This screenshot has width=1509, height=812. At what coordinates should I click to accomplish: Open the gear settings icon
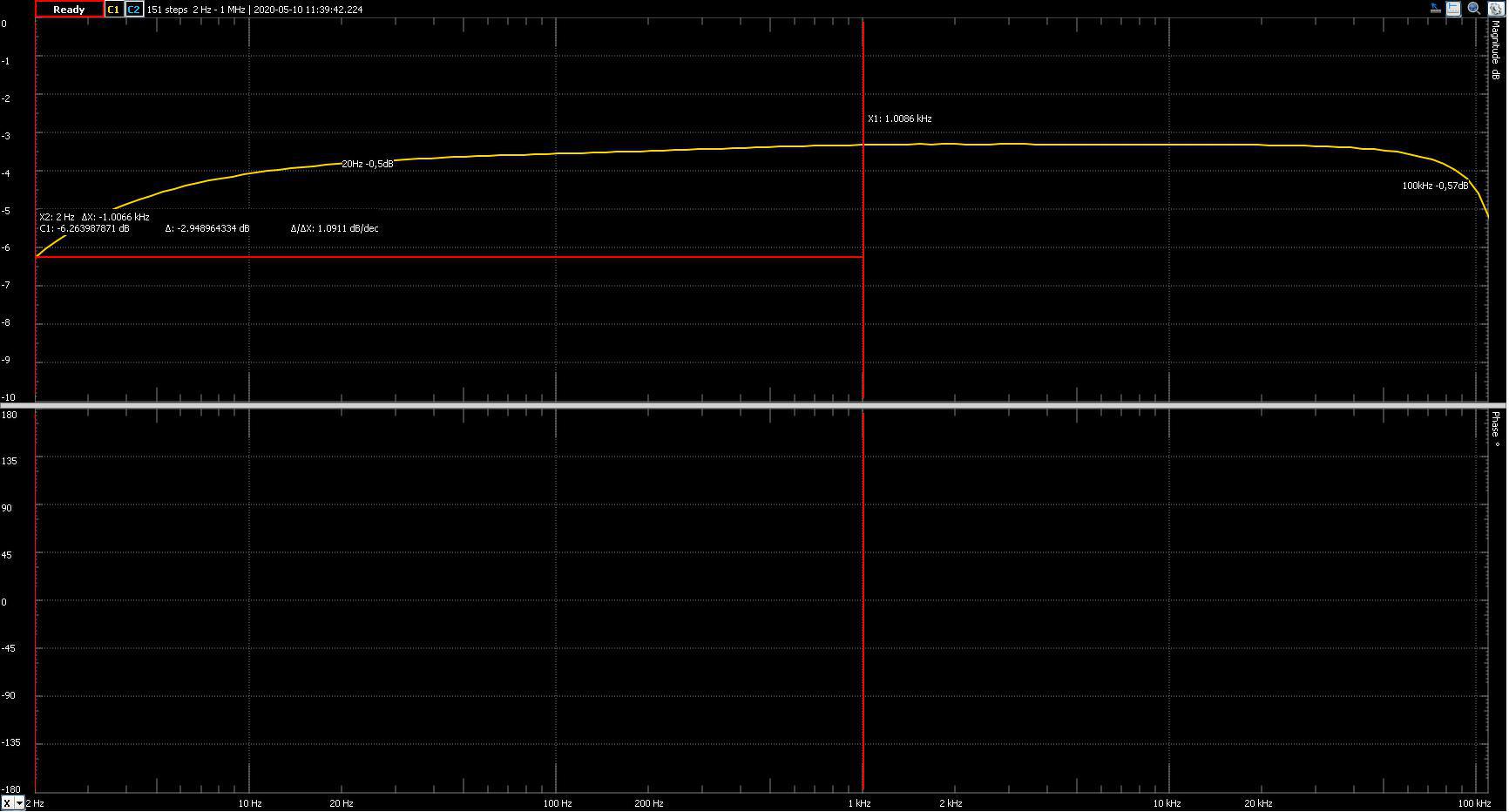(1496, 9)
